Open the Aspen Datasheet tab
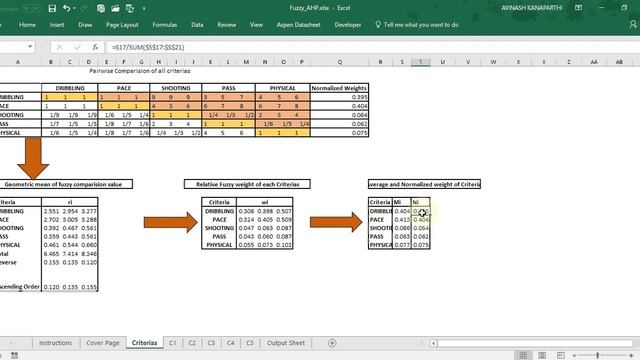640x360 pixels. click(298, 24)
